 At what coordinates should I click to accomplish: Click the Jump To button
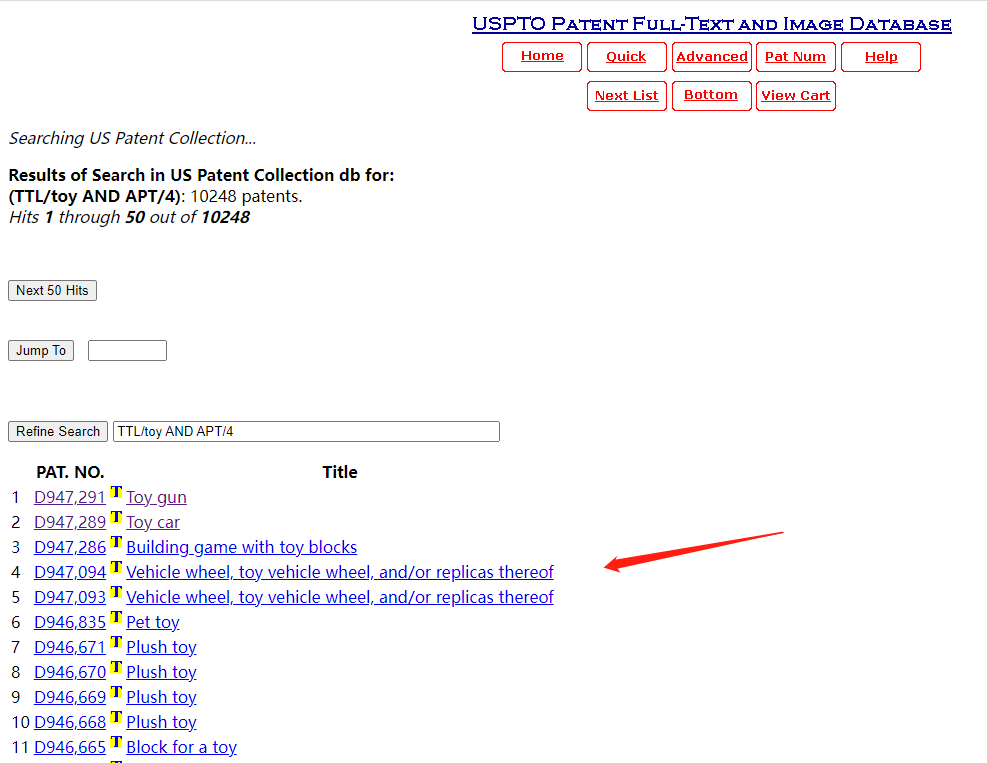click(x=41, y=351)
